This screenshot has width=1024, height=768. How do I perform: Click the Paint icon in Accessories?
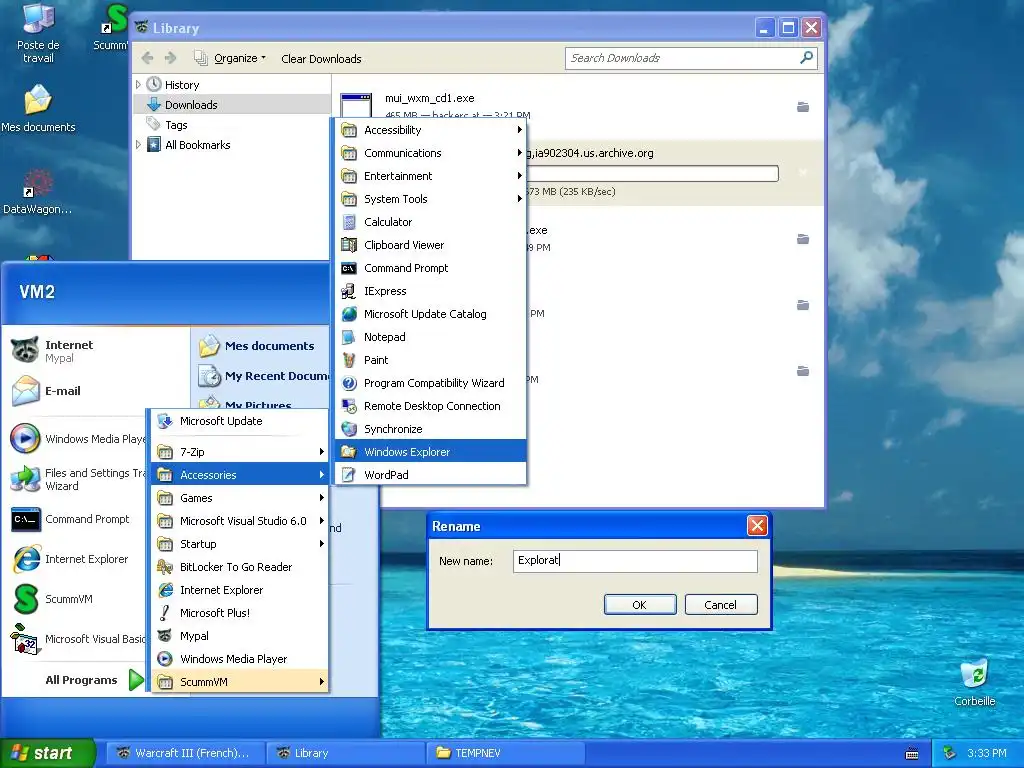pyautogui.click(x=349, y=360)
